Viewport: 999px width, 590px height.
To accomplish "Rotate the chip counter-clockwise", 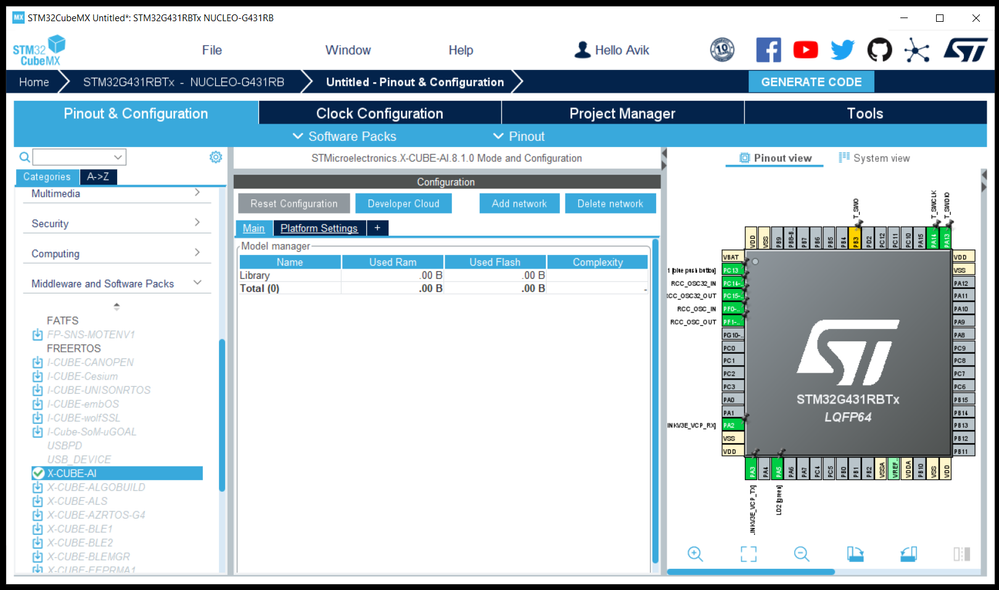I will [909, 554].
